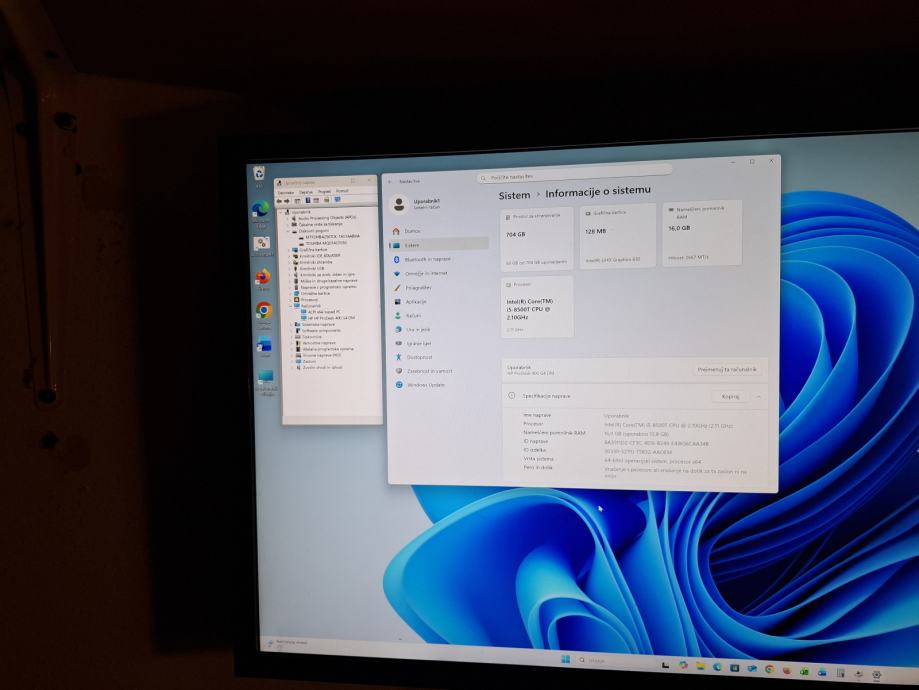
Task: Open Settings gear in taskbar
Action: [x=876, y=674]
